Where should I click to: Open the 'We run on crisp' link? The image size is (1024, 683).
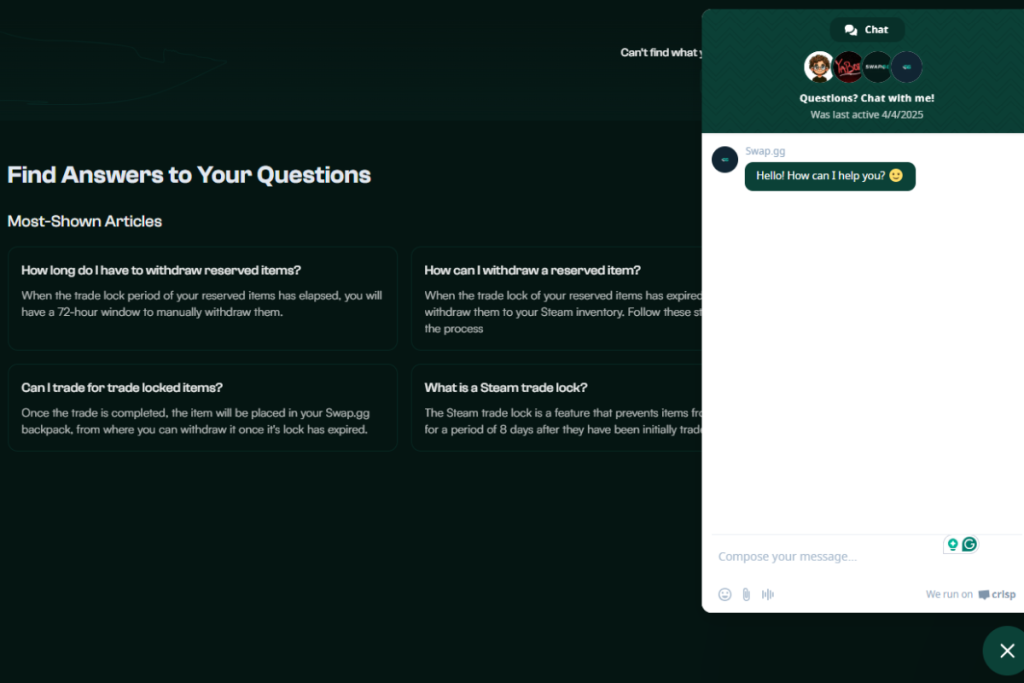coord(970,594)
